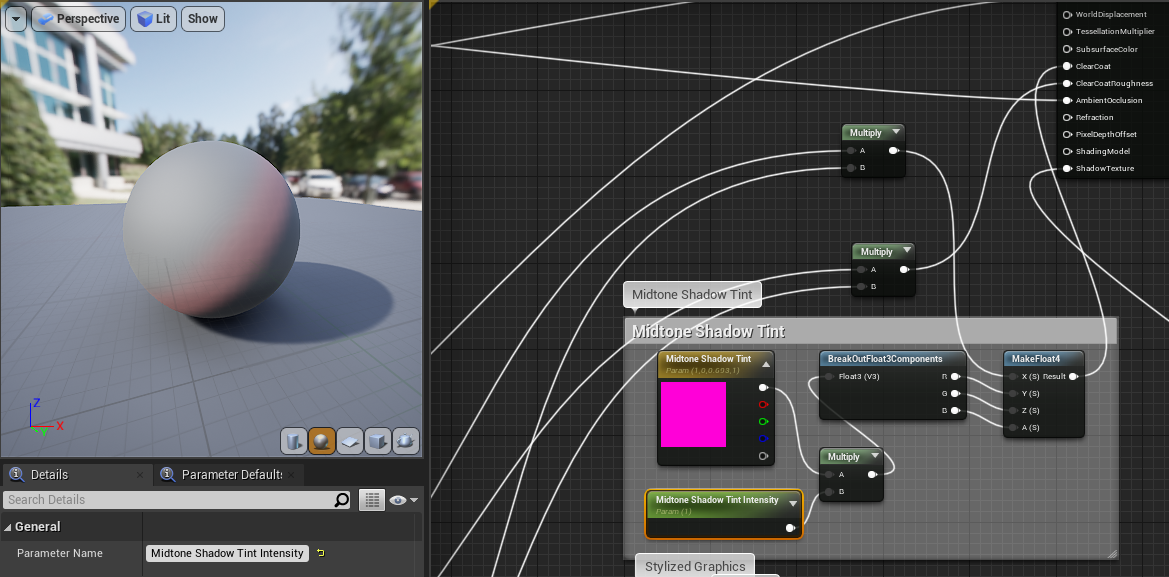Switch preview to plane mesh
Image resolution: width=1169 pixels, height=577 pixels.
pos(350,440)
